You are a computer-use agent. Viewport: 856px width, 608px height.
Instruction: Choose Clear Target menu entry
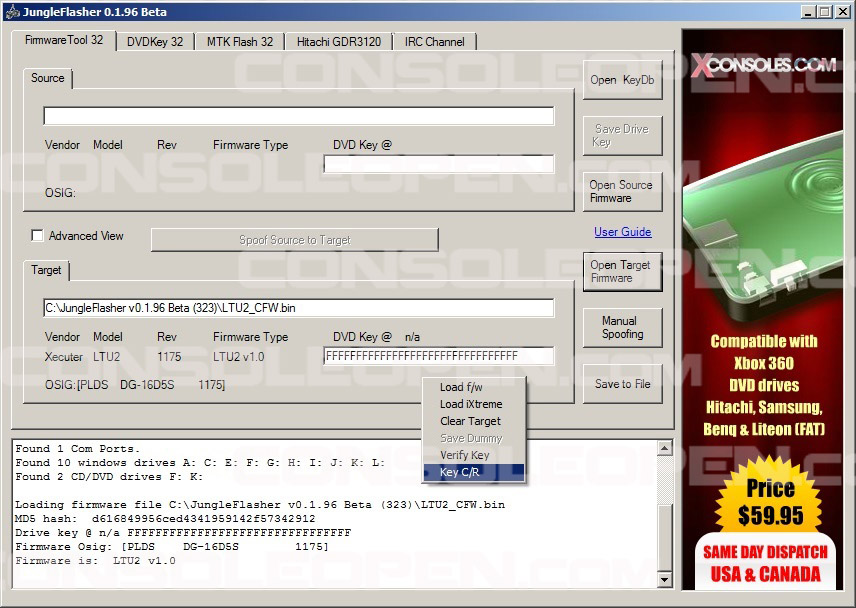(x=470, y=421)
